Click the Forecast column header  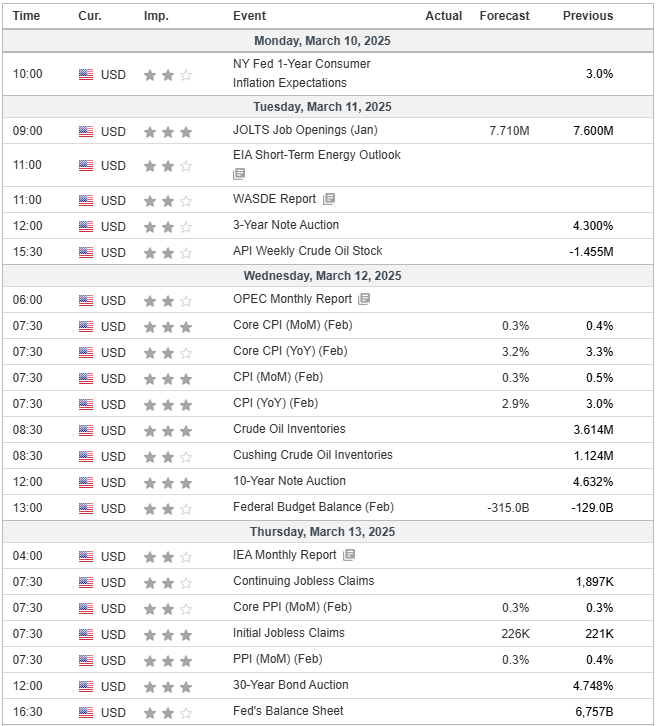(x=504, y=16)
